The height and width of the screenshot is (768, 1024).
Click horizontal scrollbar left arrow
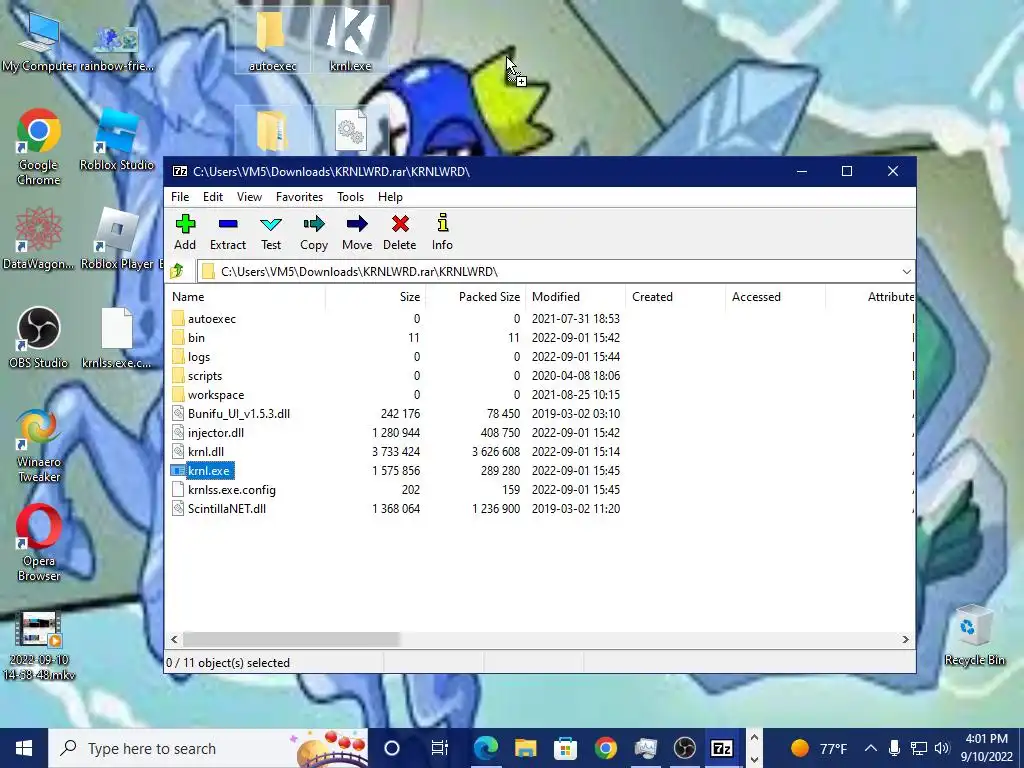(174, 639)
